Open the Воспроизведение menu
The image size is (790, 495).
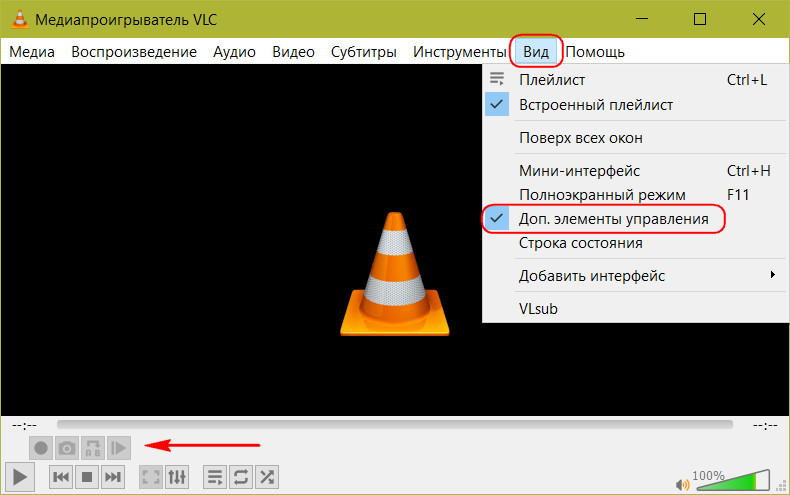click(x=134, y=52)
